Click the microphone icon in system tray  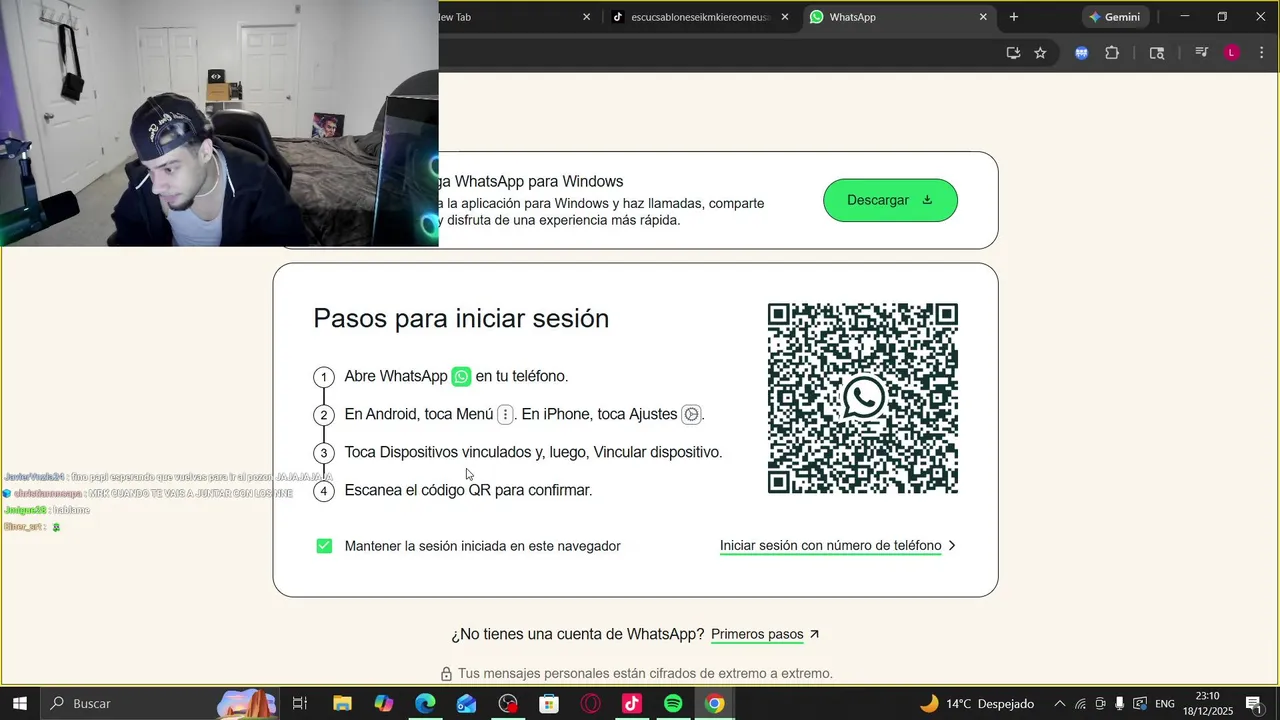tap(1120, 704)
